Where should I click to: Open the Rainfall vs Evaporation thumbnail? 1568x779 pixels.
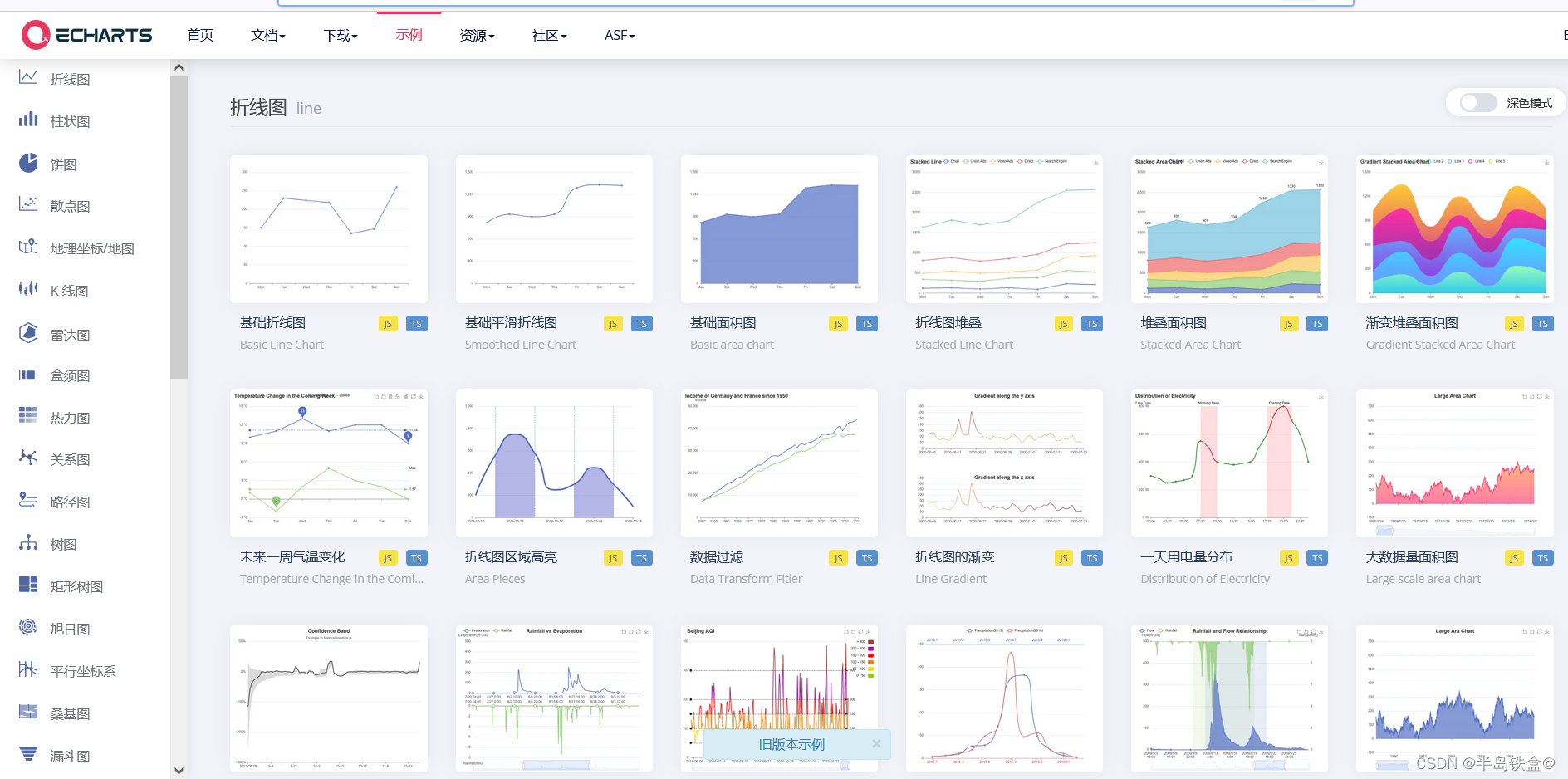(x=554, y=698)
